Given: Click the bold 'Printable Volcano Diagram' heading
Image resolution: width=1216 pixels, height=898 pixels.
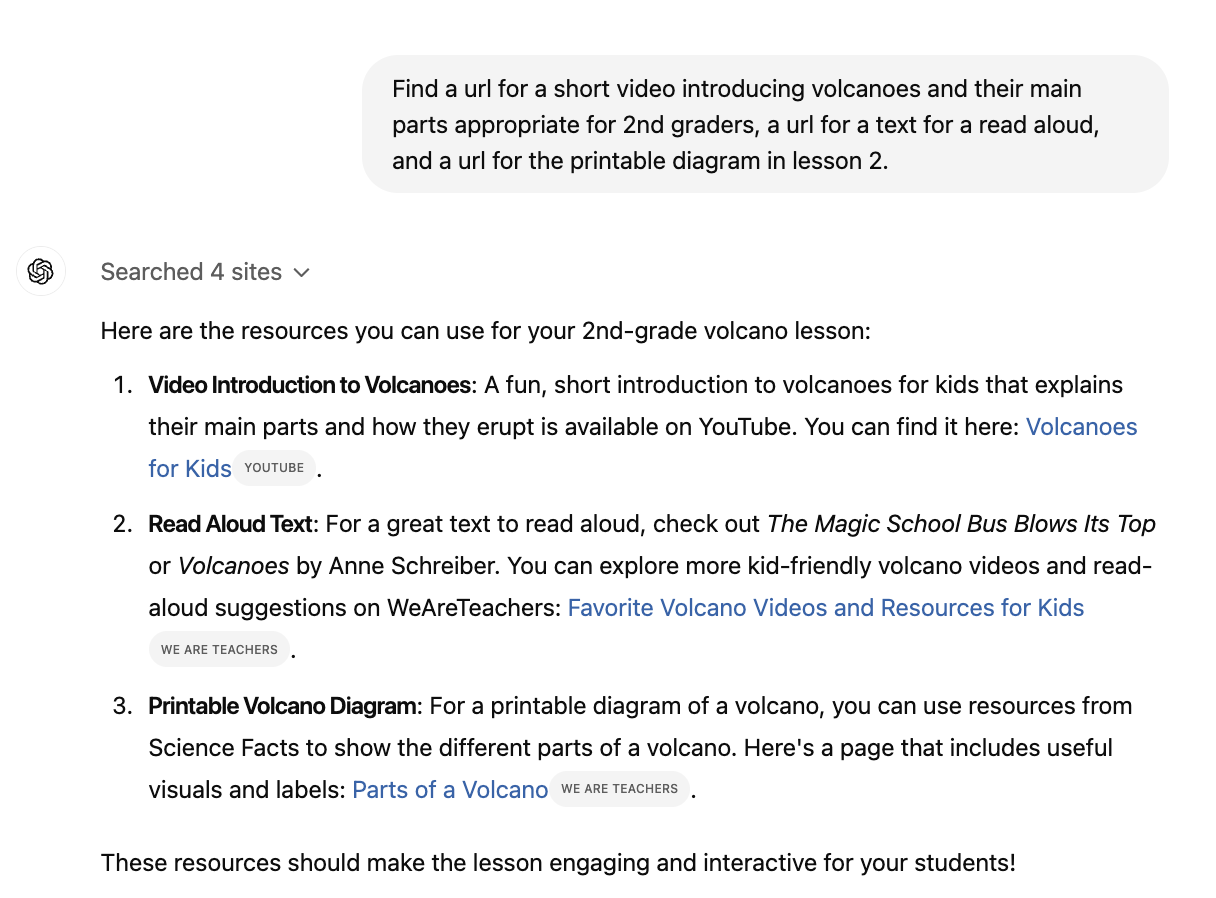Looking at the screenshot, I should tap(282, 706).
